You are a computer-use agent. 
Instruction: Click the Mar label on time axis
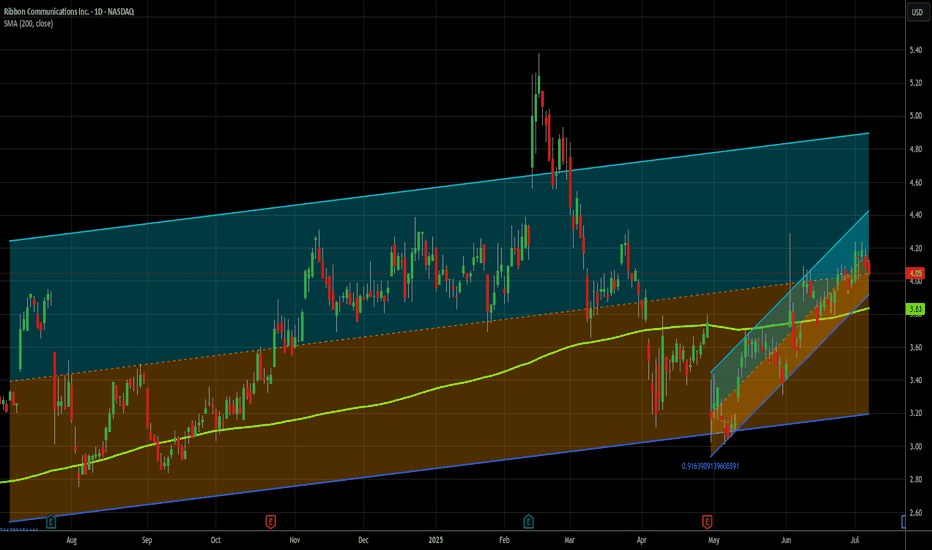569,540
